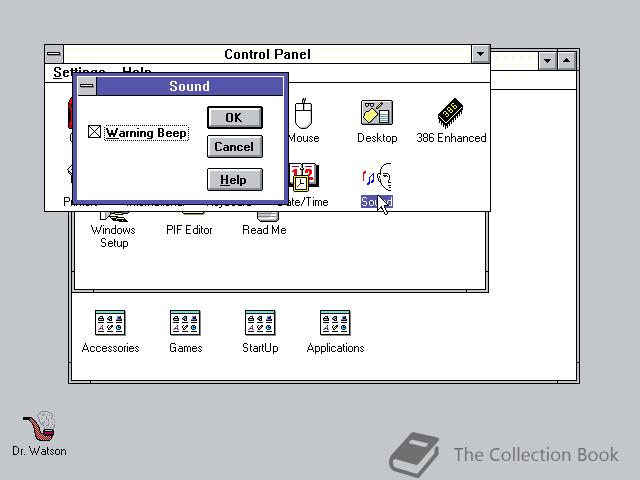This screenshot has height=480, width=640.
Task: Open Help in the Sound dialog
Action: tap(235, 180)
